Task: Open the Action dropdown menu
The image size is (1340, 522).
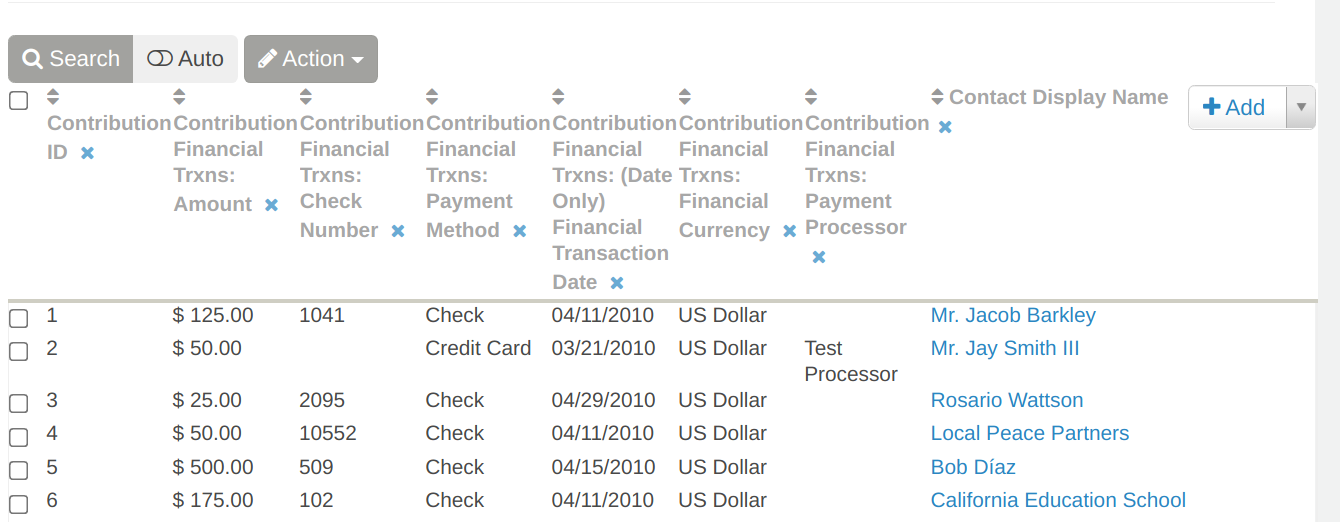Action: coord(311,59)
